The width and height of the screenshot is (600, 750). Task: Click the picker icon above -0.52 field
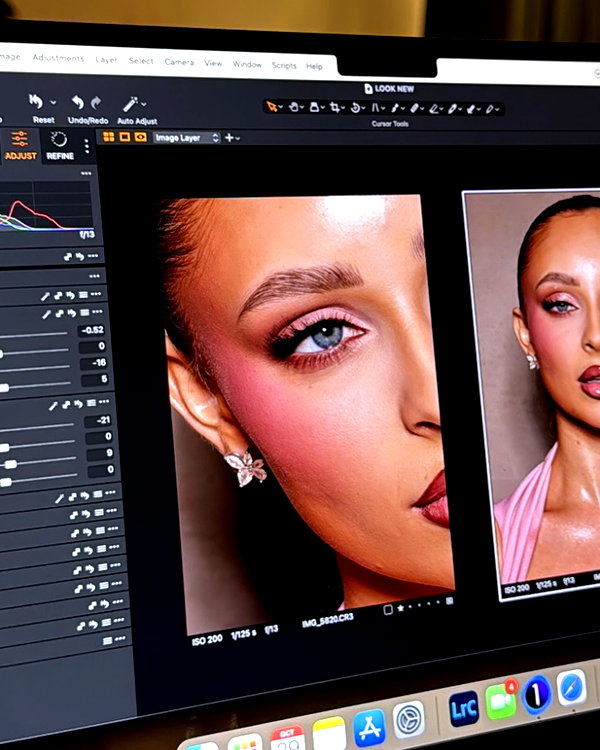point(46,314)
